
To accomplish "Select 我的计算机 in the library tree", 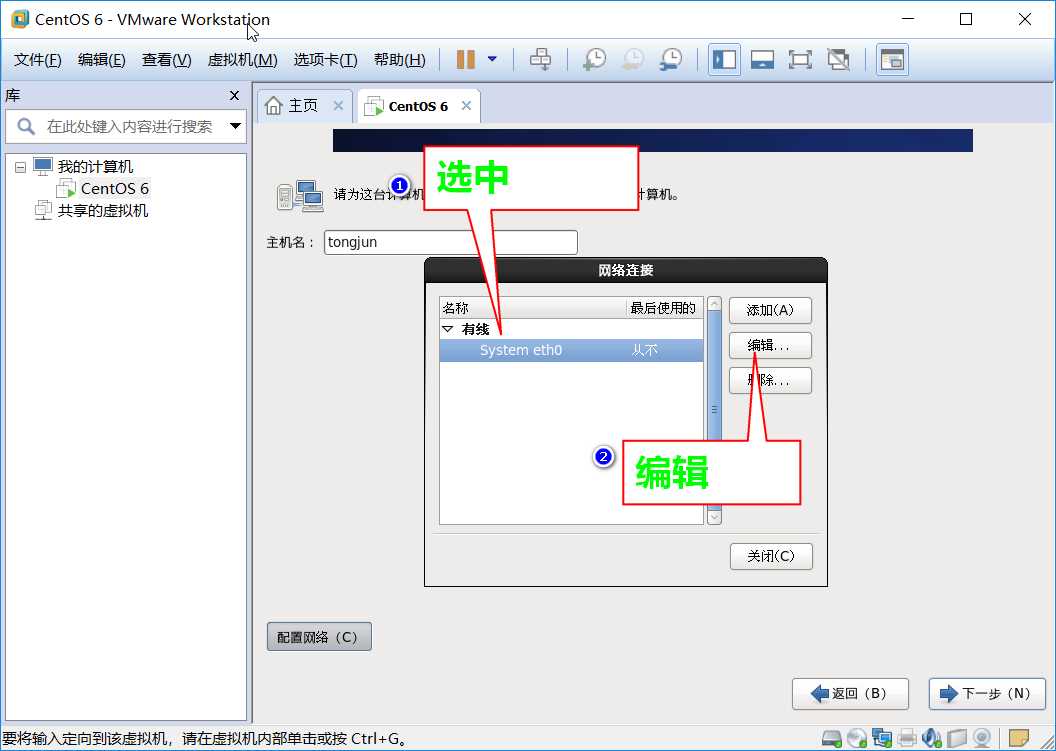I will click(95, 166).
